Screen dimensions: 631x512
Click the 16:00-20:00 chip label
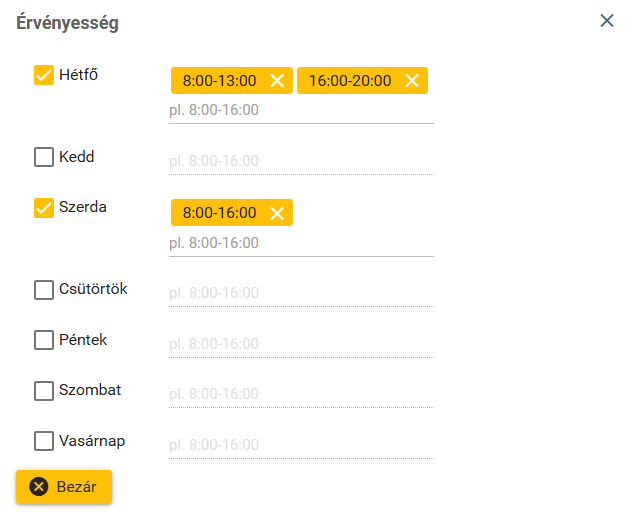tap(350, 81)
